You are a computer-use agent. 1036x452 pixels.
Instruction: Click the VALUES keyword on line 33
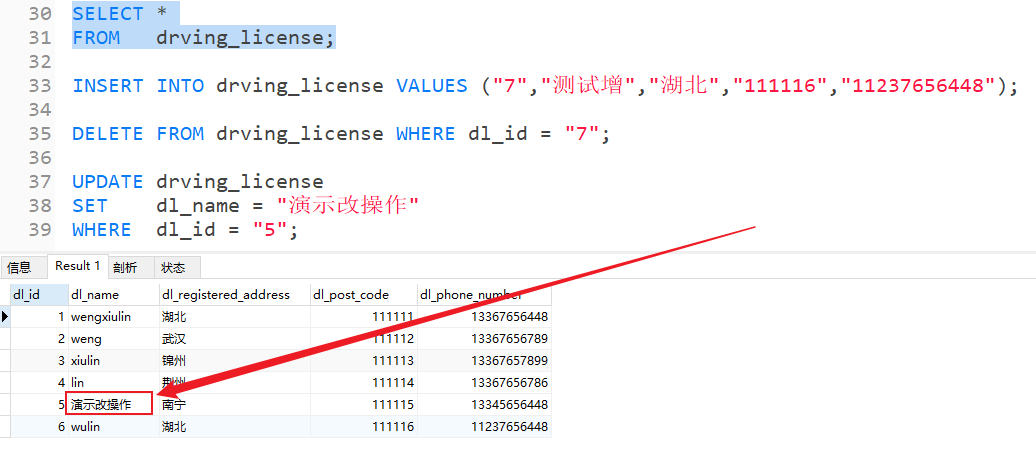click(x=432, y=86)
